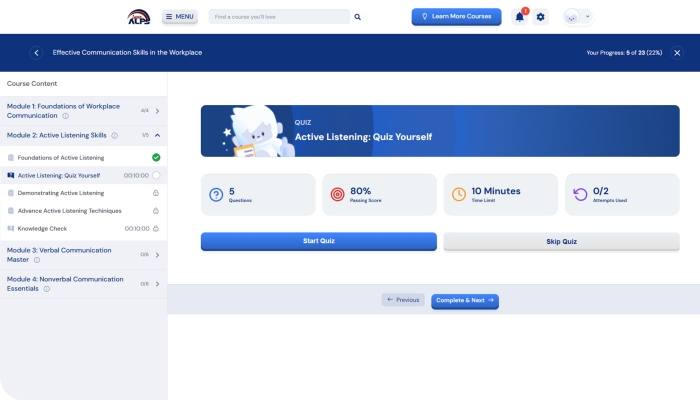Click the ALPS logo
Screen dimensions: 700x400
(137, 17)
